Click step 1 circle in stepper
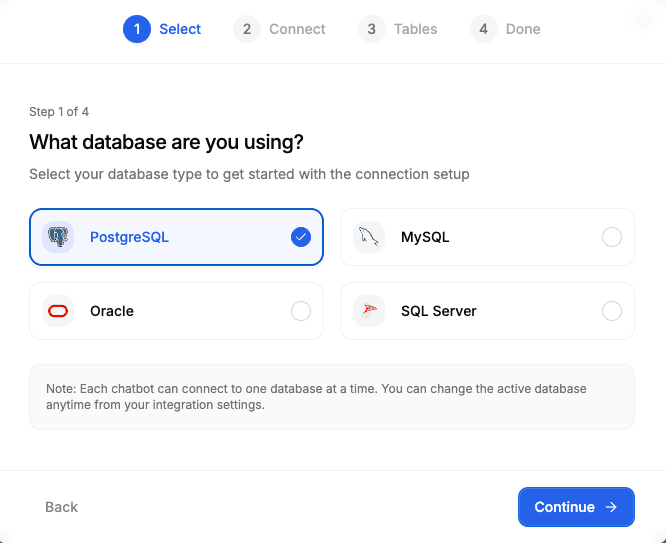 pyautogui.click(x=137, y=29)
